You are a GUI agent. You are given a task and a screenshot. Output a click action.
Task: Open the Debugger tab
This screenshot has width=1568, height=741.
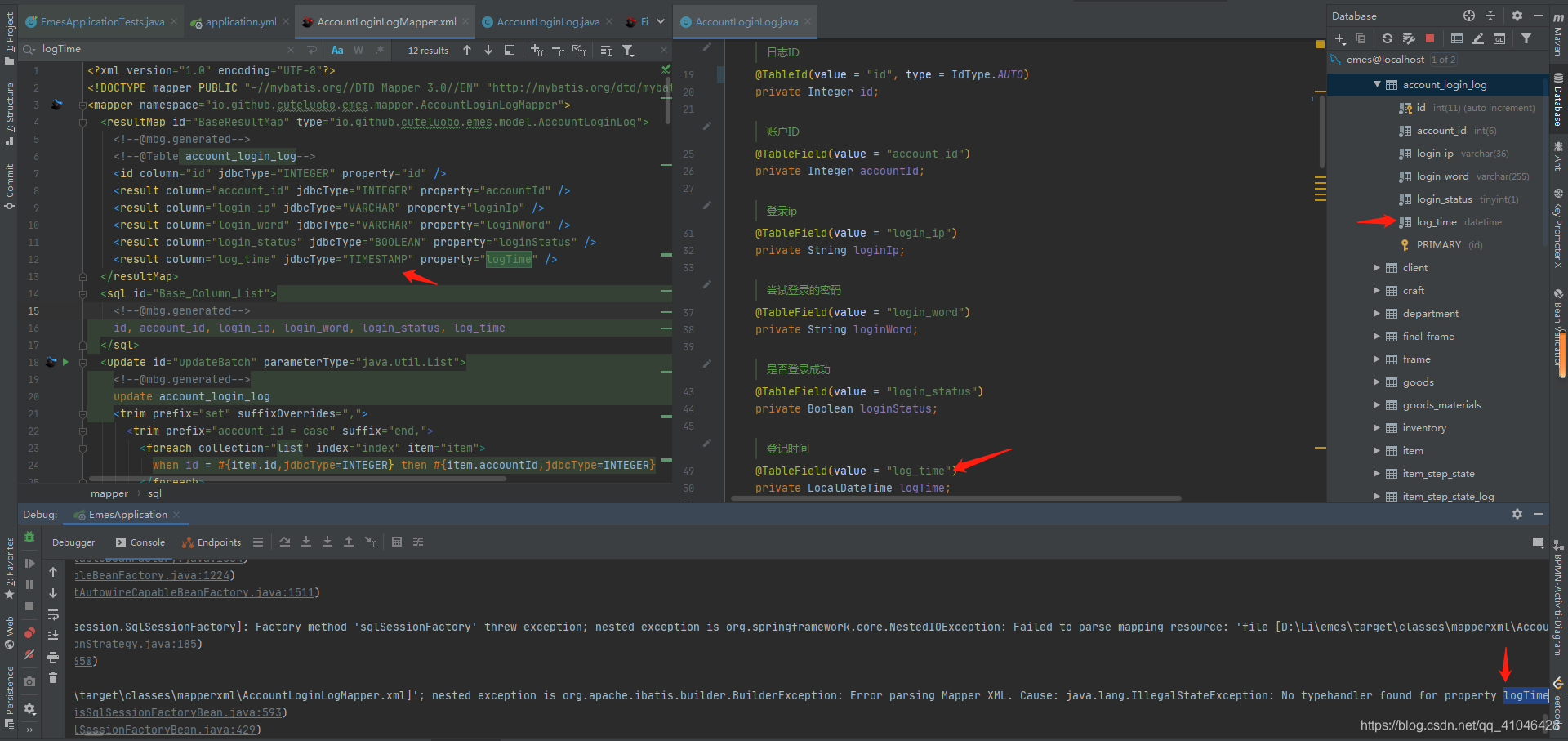pyautogui.click(x=73, y=542)
